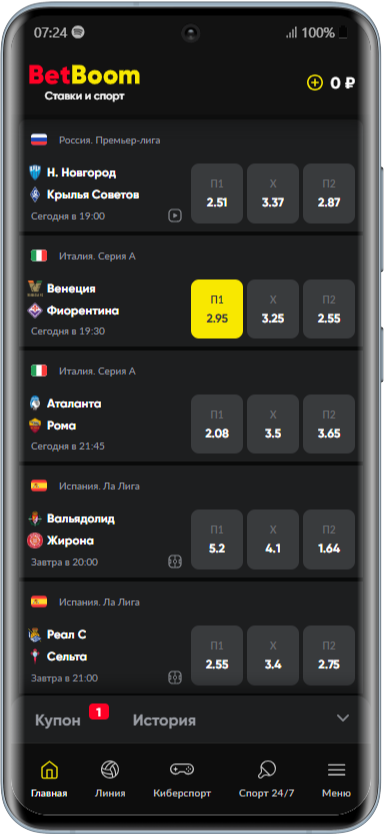The image size is (384, 834).
Task: Expand the coupon panel chevron
Action: coord(343,718)
